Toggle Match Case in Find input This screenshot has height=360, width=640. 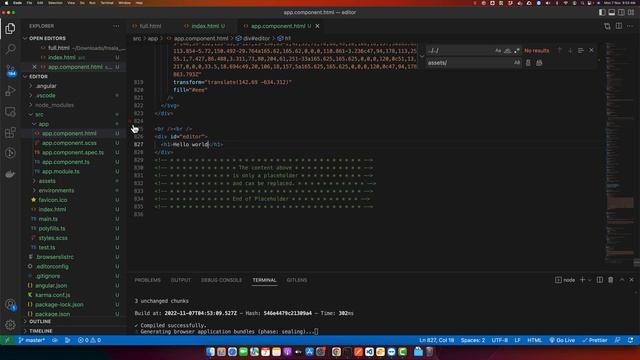coord(498,51)
